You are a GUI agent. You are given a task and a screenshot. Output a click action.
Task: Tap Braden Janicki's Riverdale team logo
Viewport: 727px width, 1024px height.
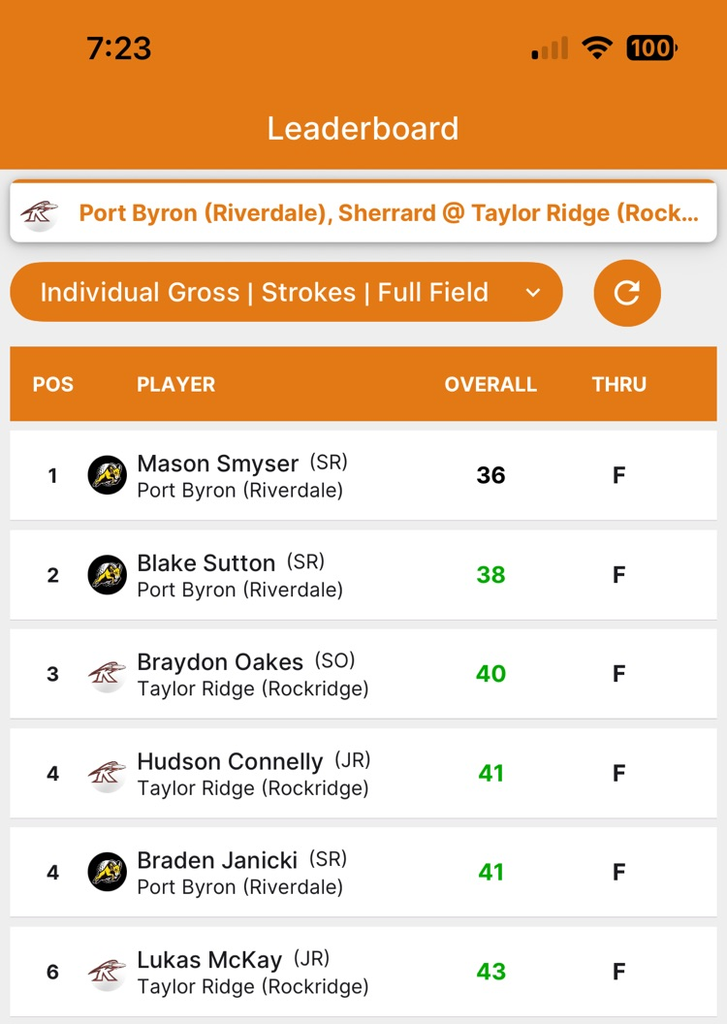coord(107,872)
